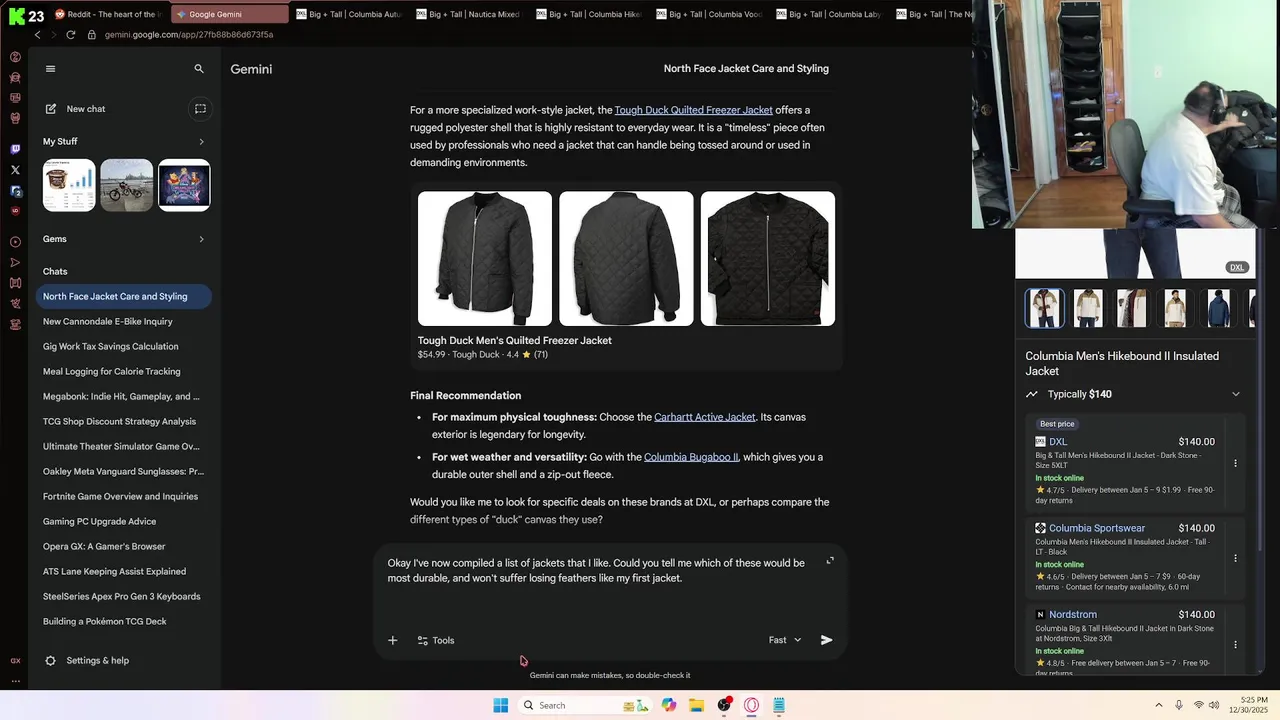The height and width of the screenshot is (720, 1280).
Task: Open Twitch icon in Opera GX sidebar
Action: [x=15, y=149]
